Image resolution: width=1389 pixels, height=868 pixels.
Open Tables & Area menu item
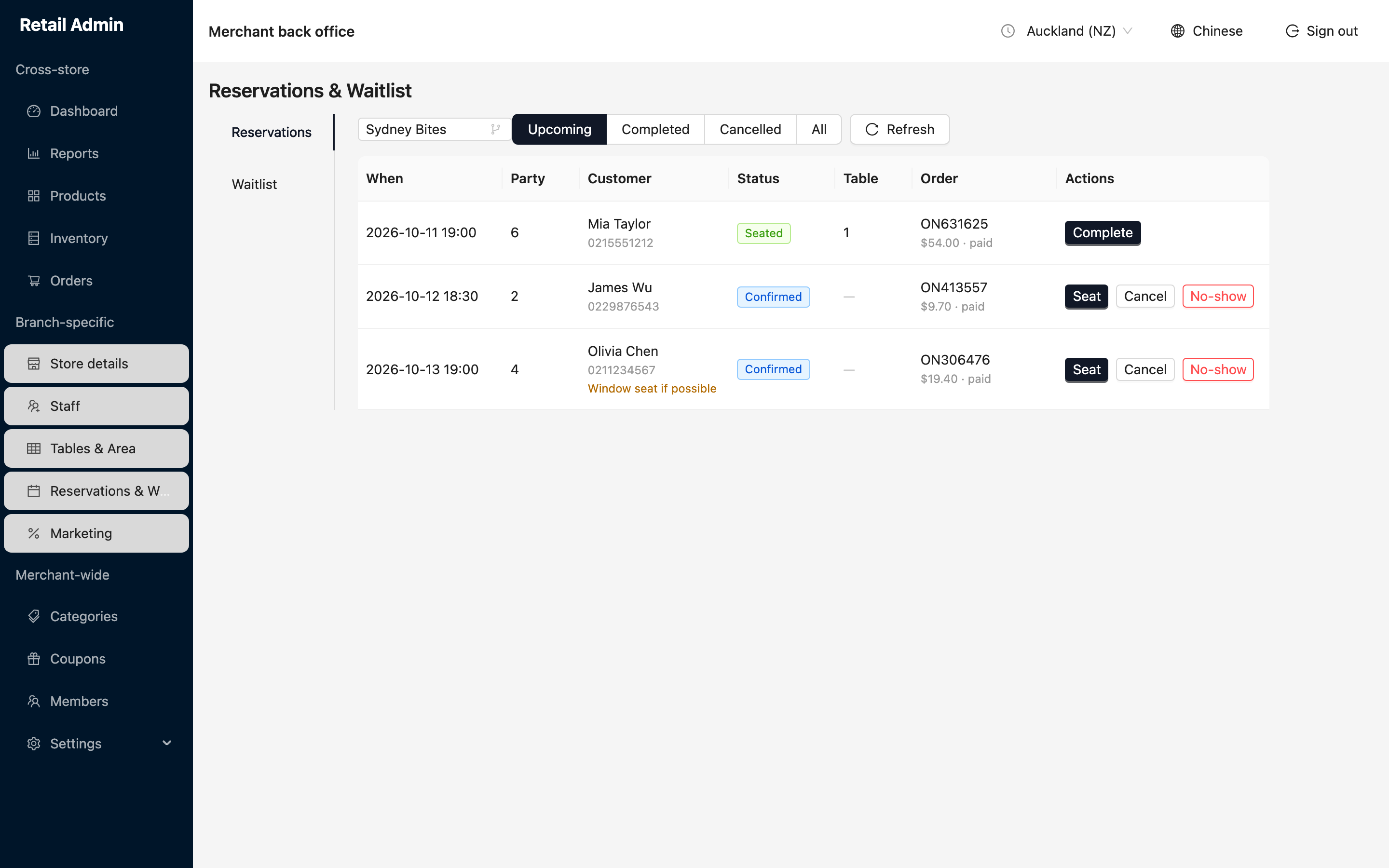coord(96,448)
